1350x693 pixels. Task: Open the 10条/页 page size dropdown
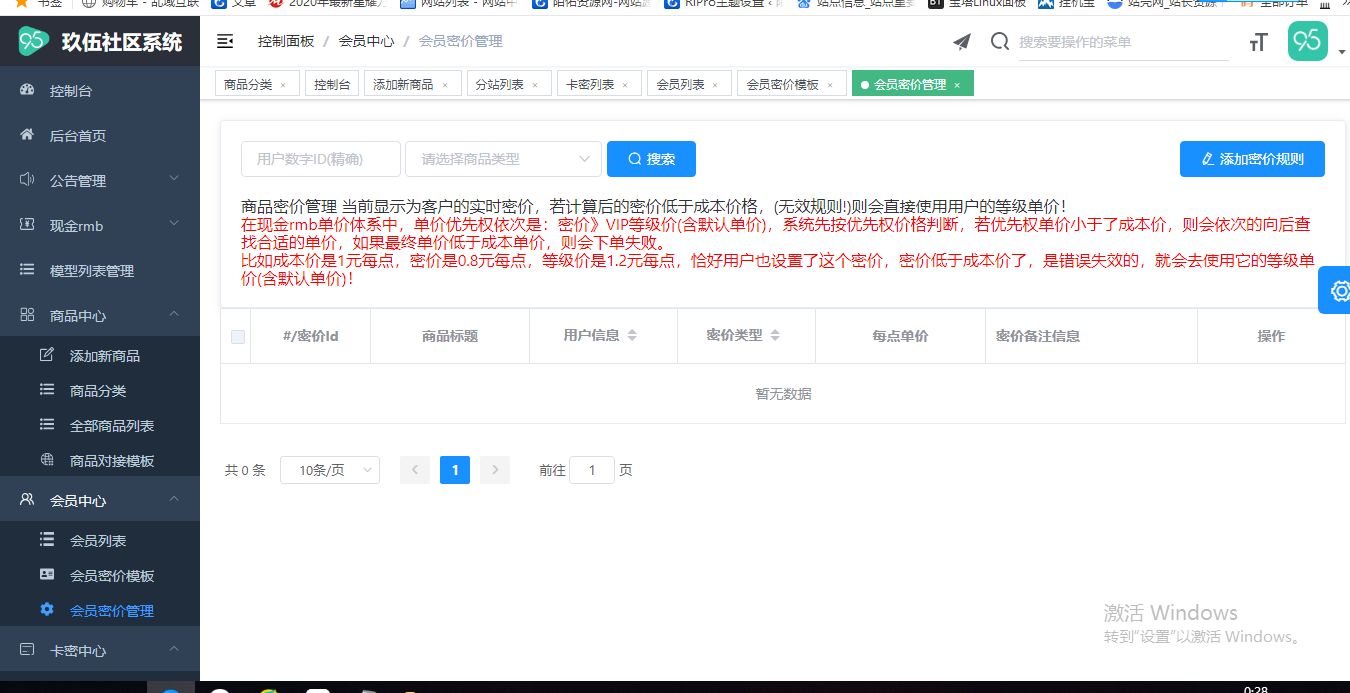pos(330,470)
